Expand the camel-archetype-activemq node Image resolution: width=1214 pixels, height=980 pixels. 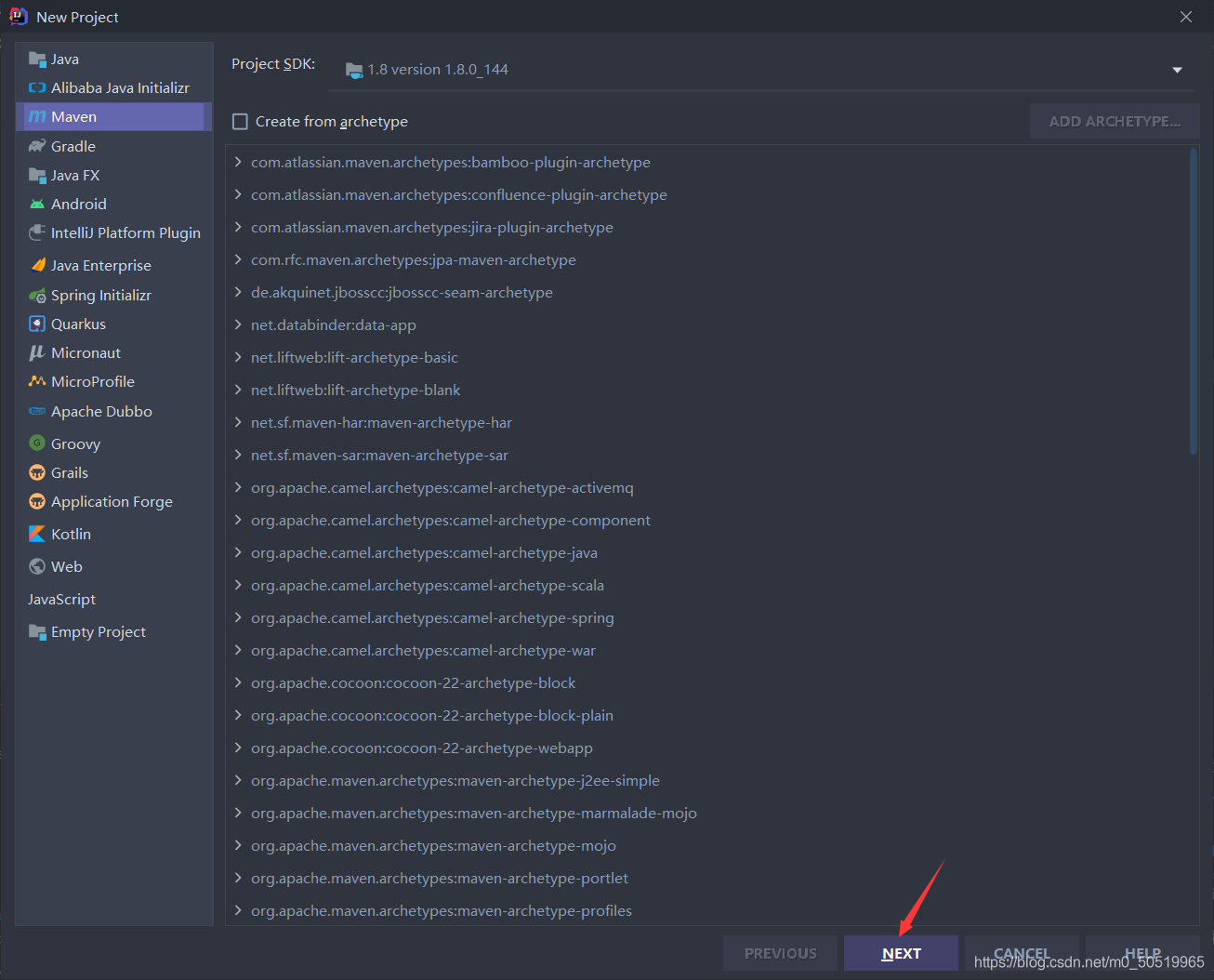(x=238, y=487)
